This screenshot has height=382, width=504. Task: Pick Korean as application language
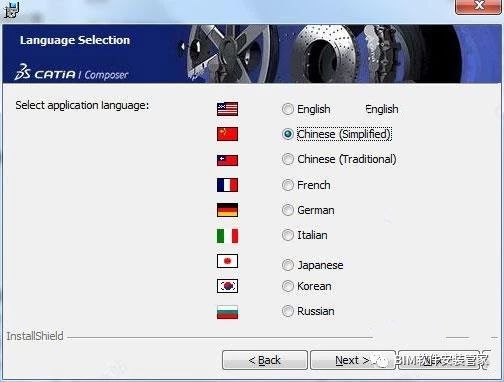[x=287, y=286]
